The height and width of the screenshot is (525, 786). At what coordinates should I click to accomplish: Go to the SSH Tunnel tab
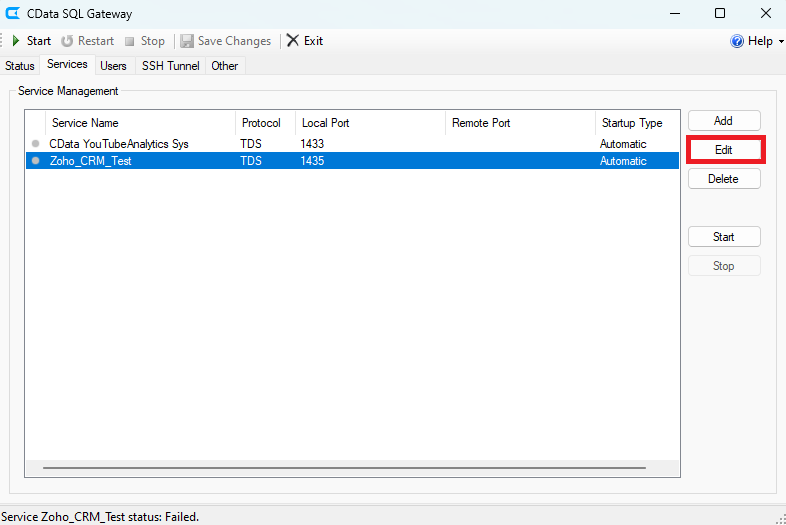click(170, 66)
